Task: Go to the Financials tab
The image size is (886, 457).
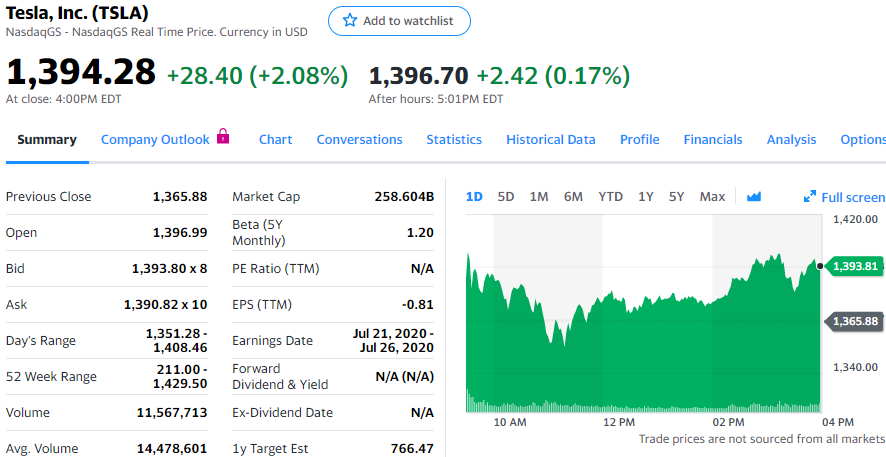Action: pyautogui.click(x=713, y=140)
